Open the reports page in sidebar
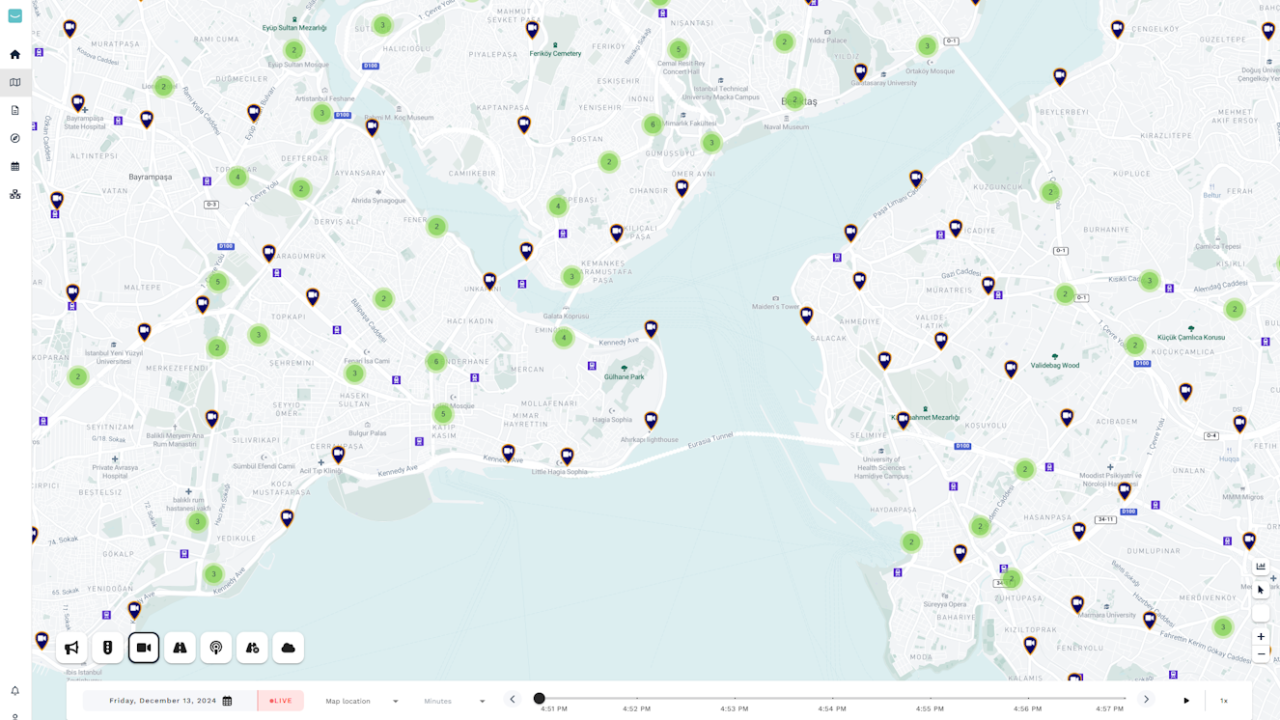This screenshot has height=720, width=1280. pyautogui.click(x=14, y=109)
